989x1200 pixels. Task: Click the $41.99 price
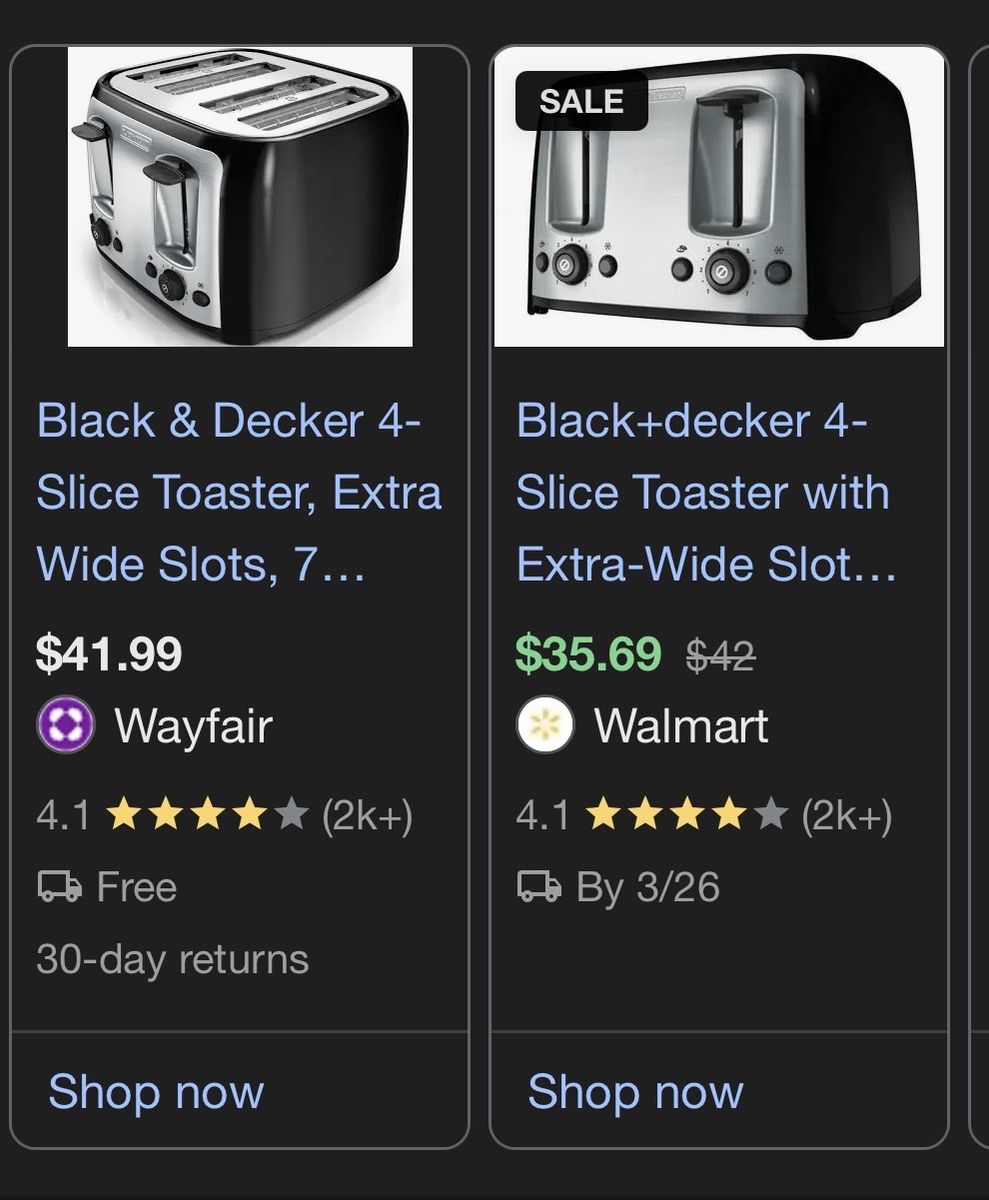click(x=109, y=654)
